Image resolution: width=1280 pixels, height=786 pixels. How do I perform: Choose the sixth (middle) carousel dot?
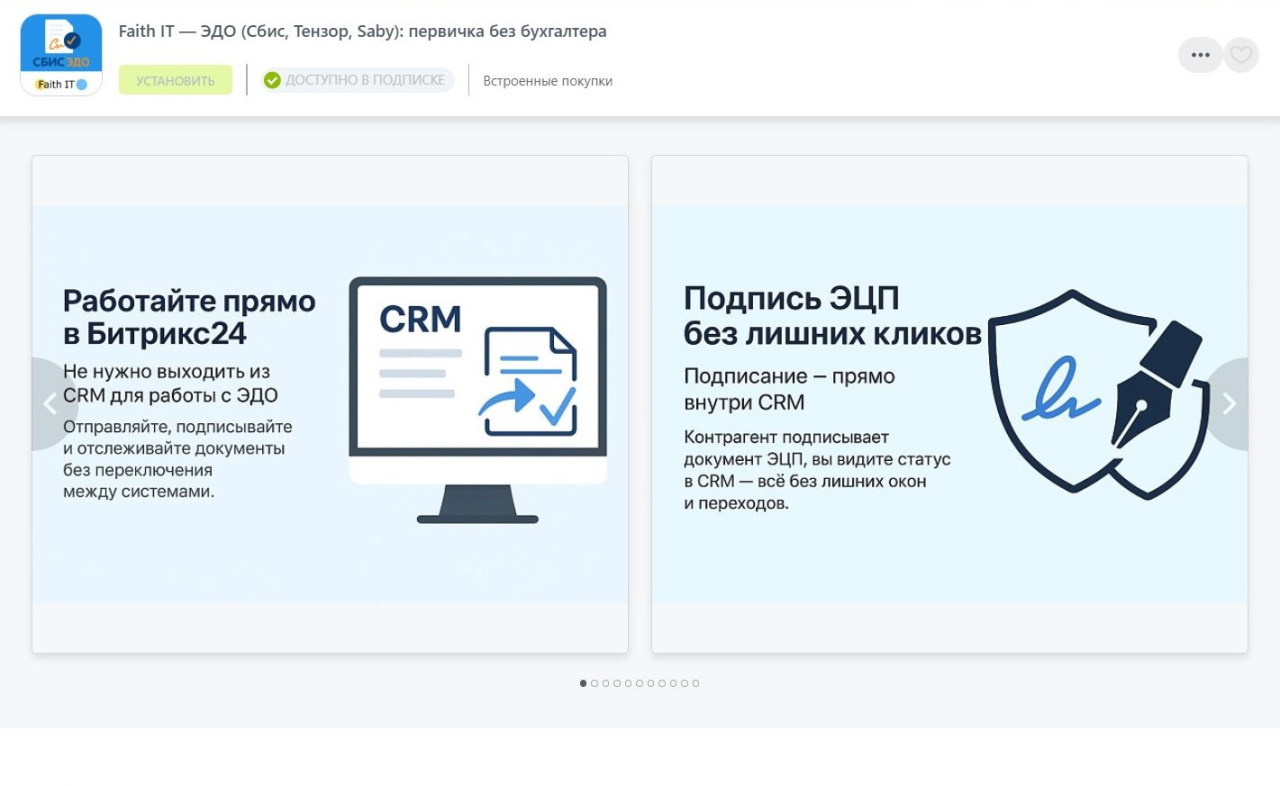(640, 683)
